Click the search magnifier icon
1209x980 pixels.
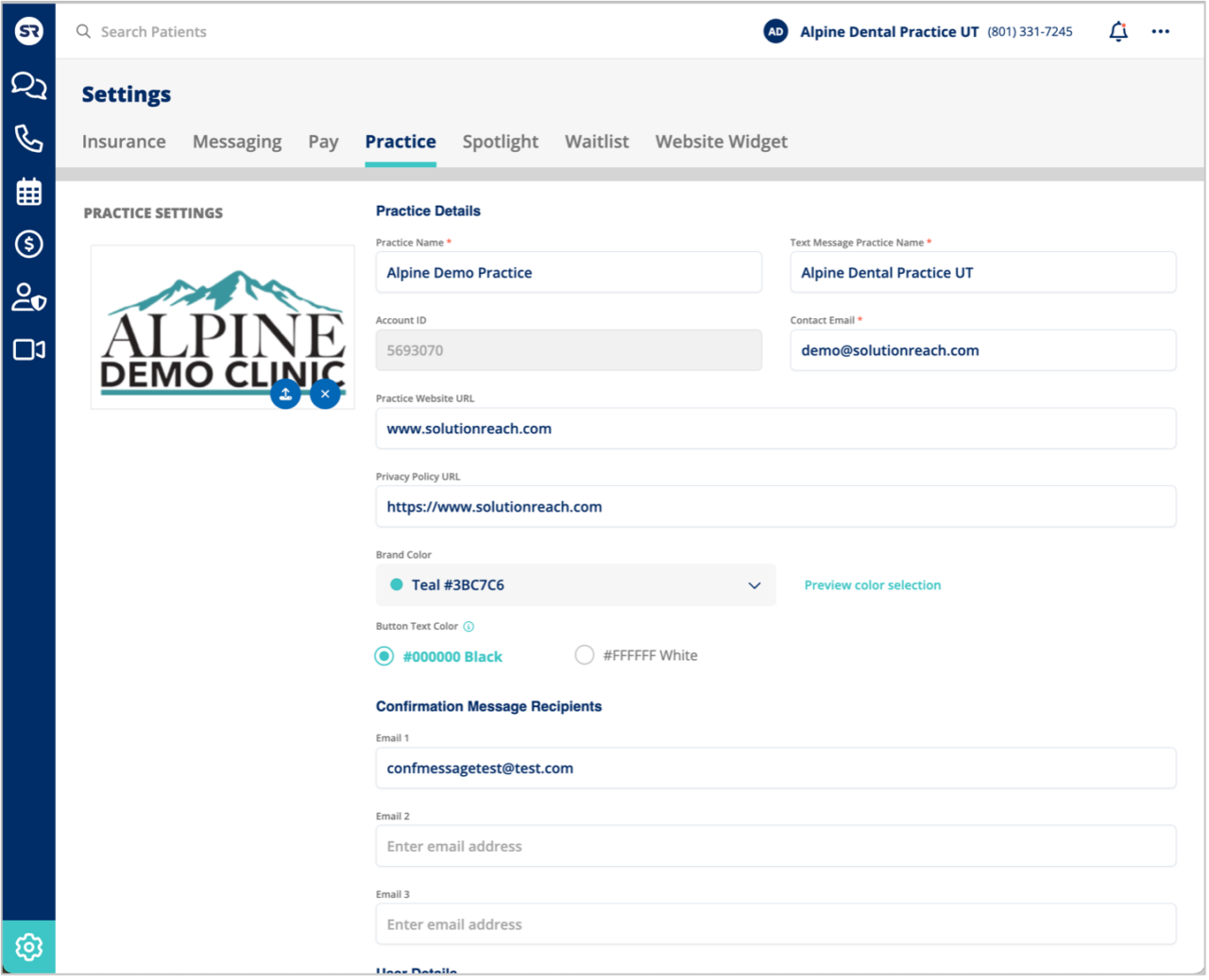click(x=84, y=31)
